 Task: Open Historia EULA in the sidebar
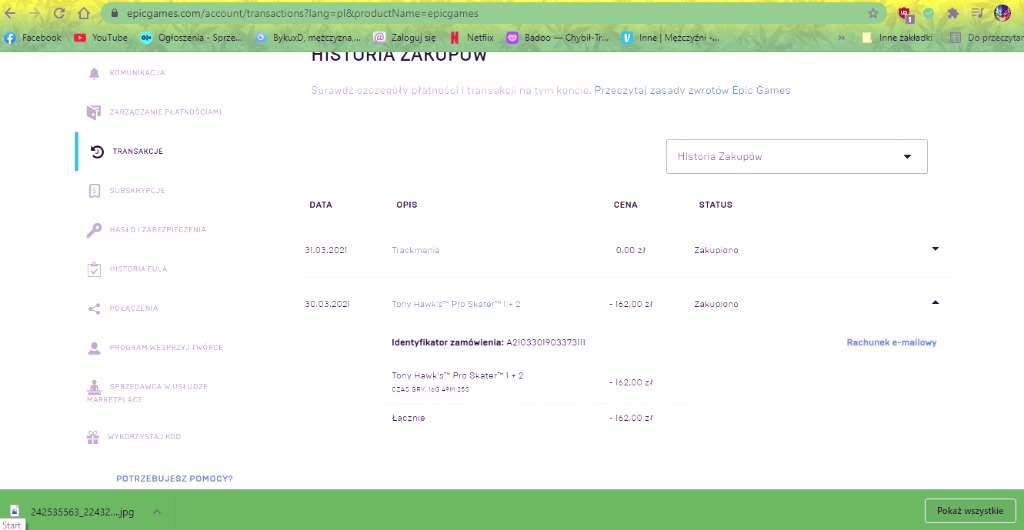pyautogui.click(x=138, y=269)
